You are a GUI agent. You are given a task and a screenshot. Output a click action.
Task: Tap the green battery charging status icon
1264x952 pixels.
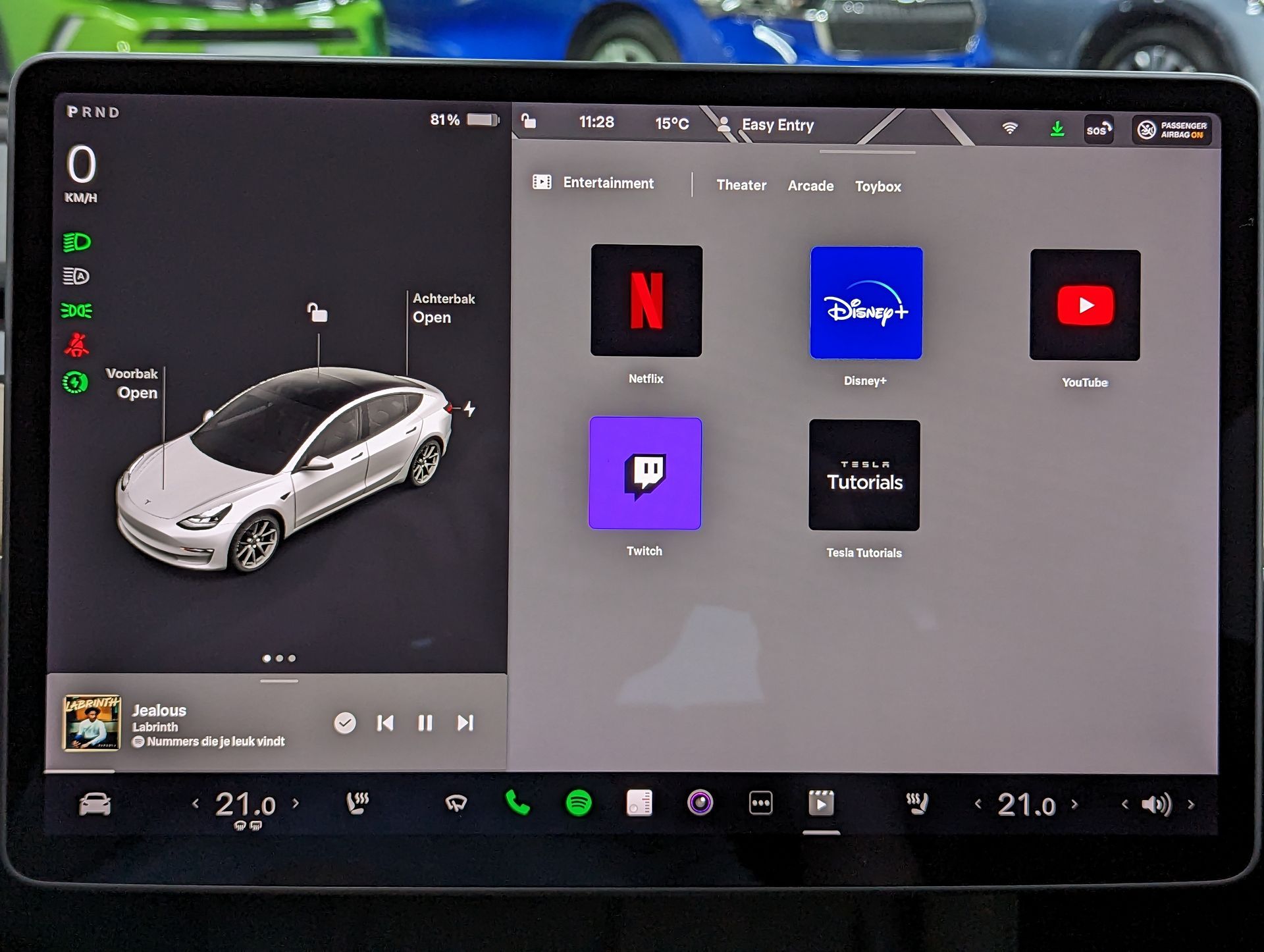[75, 382]
